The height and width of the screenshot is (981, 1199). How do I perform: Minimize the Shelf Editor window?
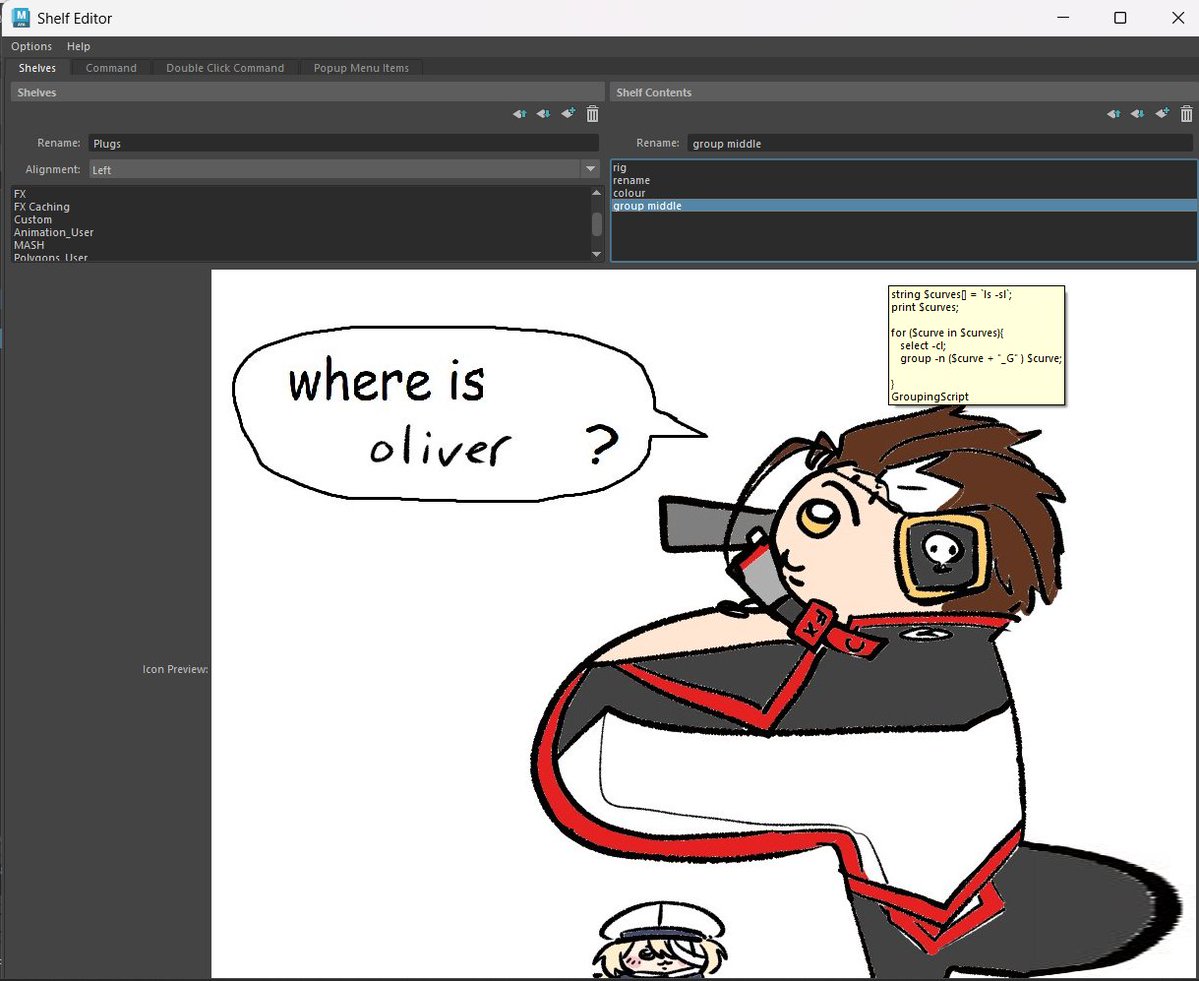point(1063,18)
